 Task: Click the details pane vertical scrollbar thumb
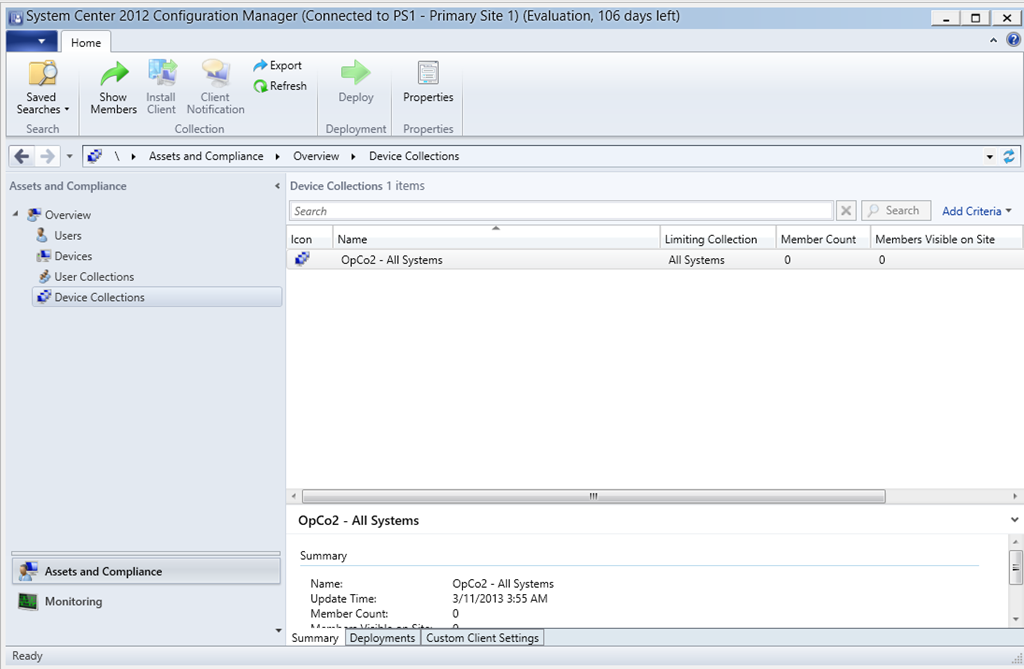1015,567
